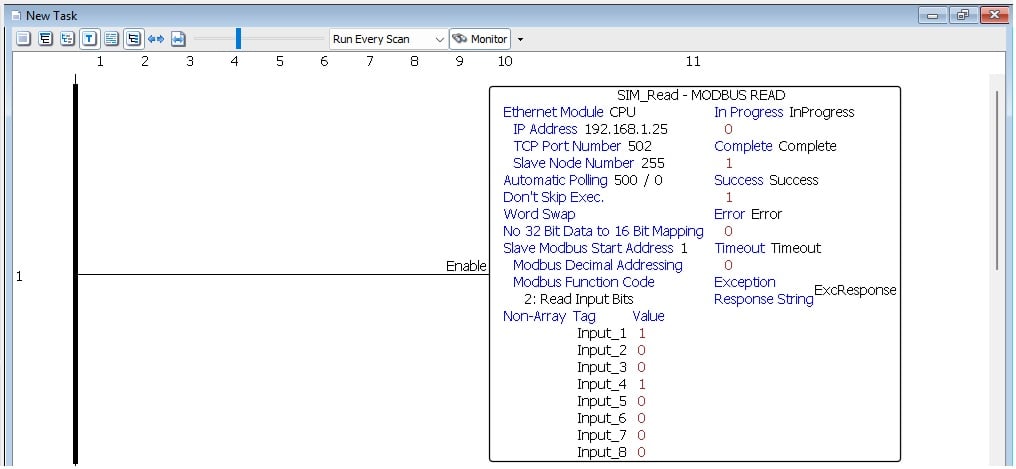Click the Monitor button
Viewport: 1016px width, 469px height.
(480, 39)
